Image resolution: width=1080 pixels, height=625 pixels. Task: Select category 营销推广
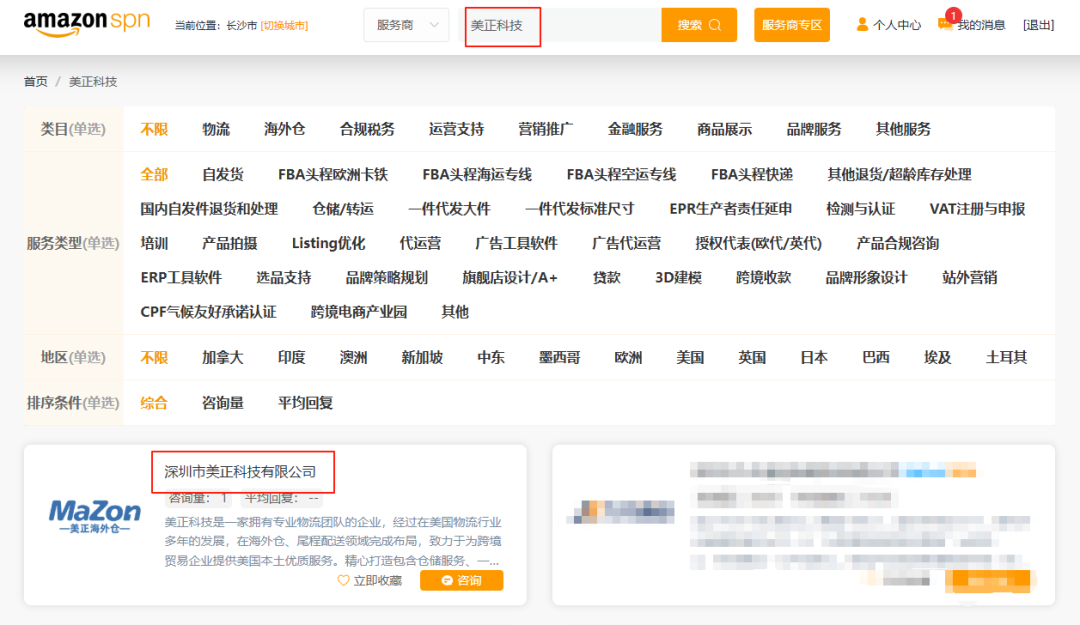[546, 129]
